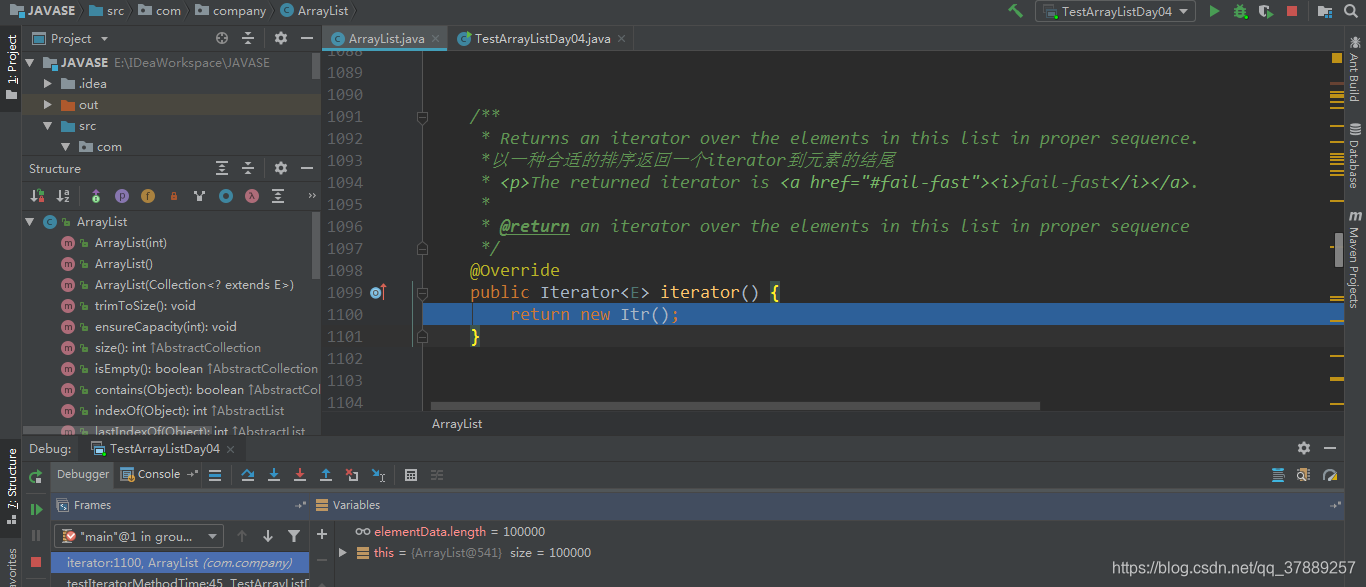Toggle Show Lambdas icon in Structure
1366x587 pixels.
252,196
